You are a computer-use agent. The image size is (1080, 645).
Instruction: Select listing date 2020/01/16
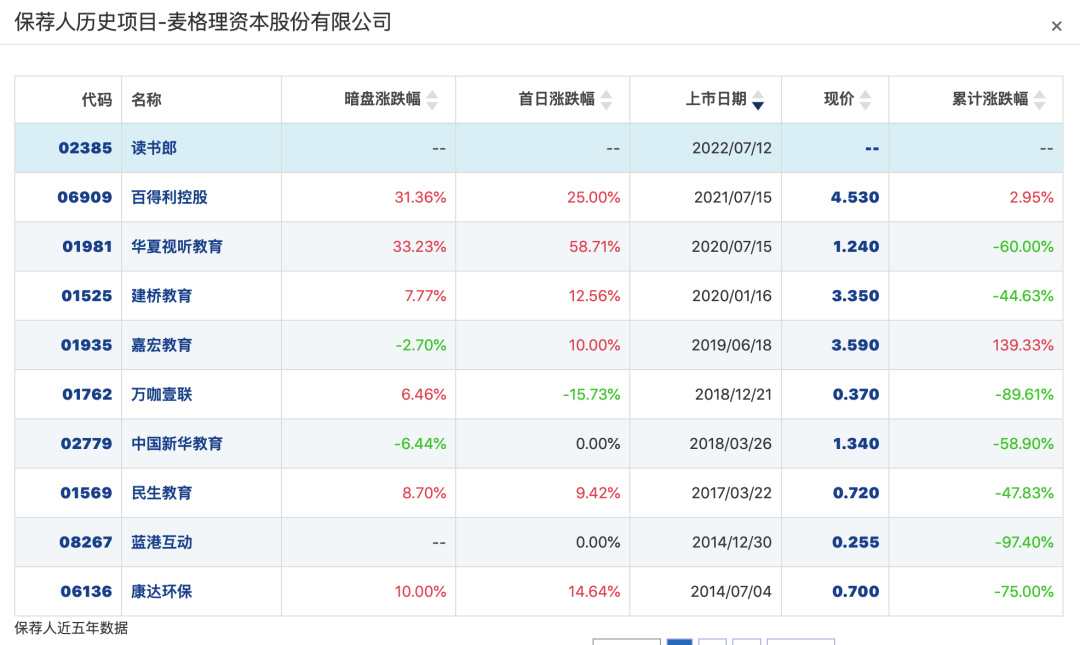point(731,296)
